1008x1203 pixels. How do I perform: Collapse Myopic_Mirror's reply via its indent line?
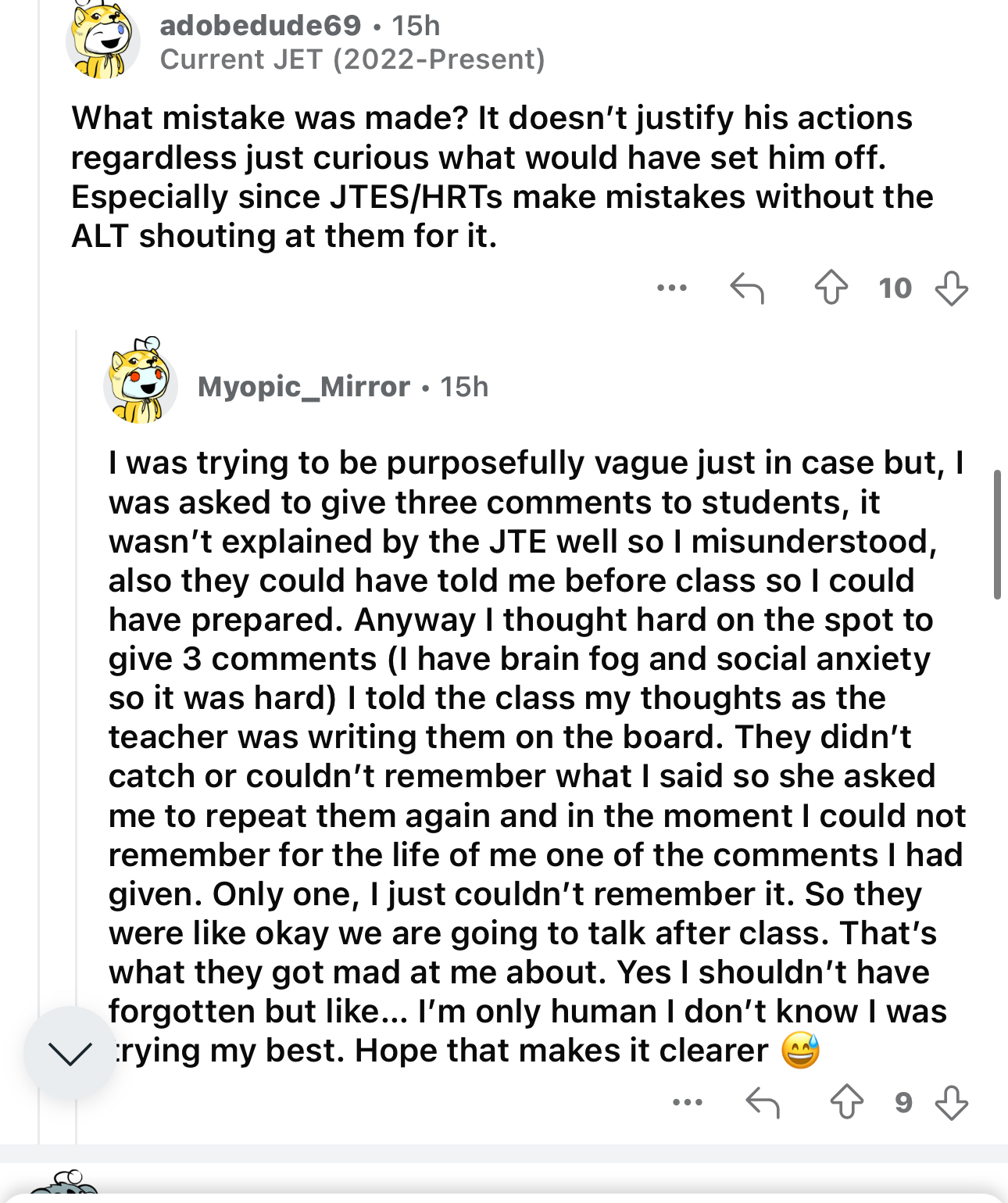click(76, 704)
